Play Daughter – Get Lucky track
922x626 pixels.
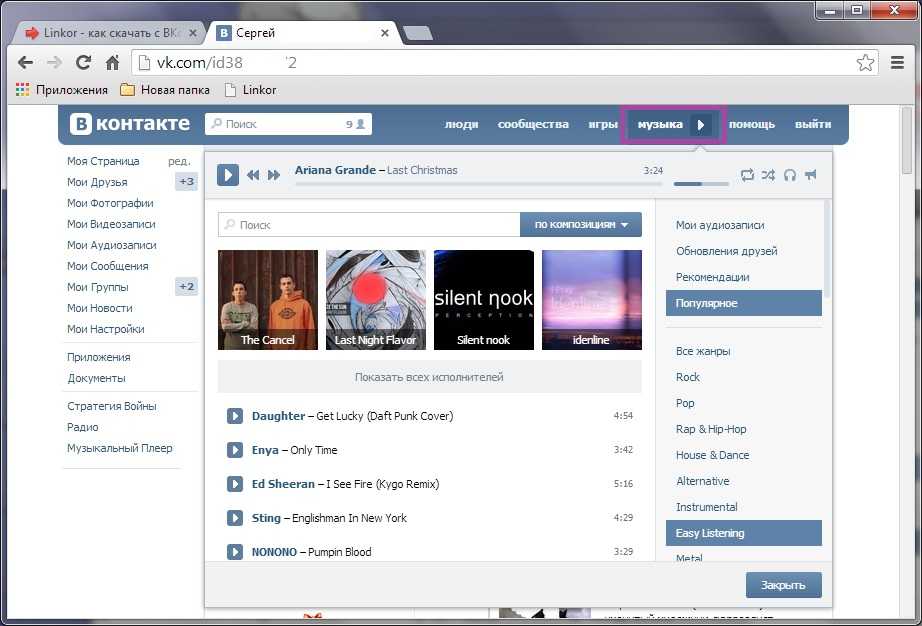[235, 416]
